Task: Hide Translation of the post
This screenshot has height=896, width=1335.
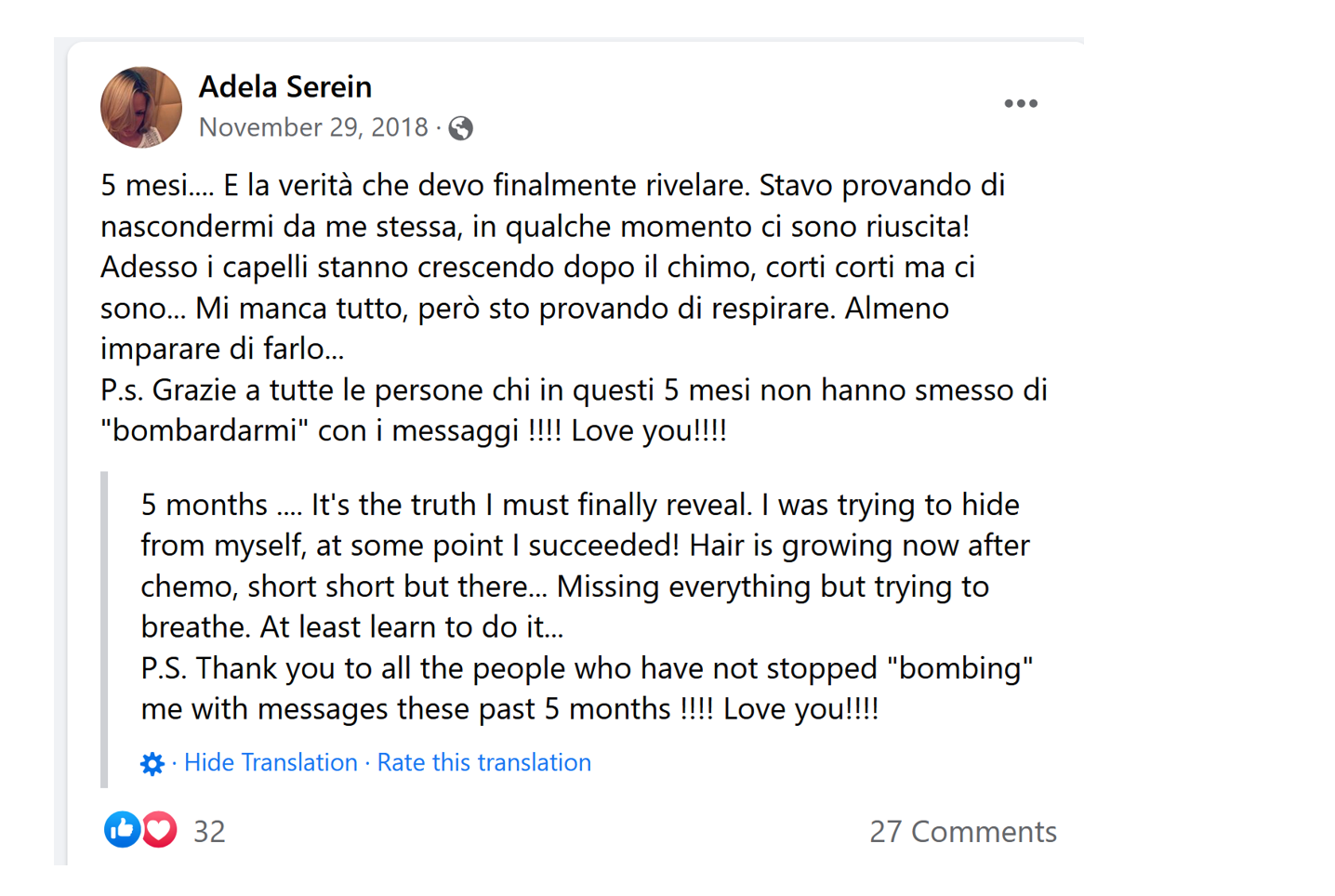Action: click(271, 763)
